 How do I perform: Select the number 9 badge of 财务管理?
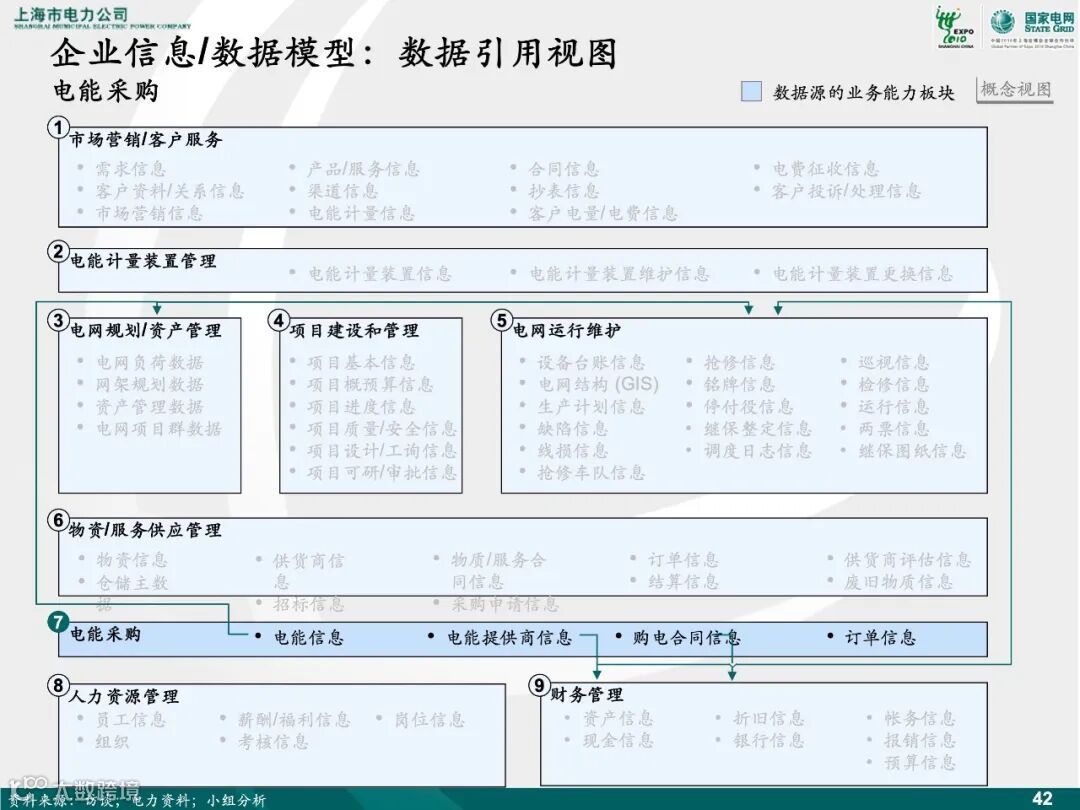point(539,685)
